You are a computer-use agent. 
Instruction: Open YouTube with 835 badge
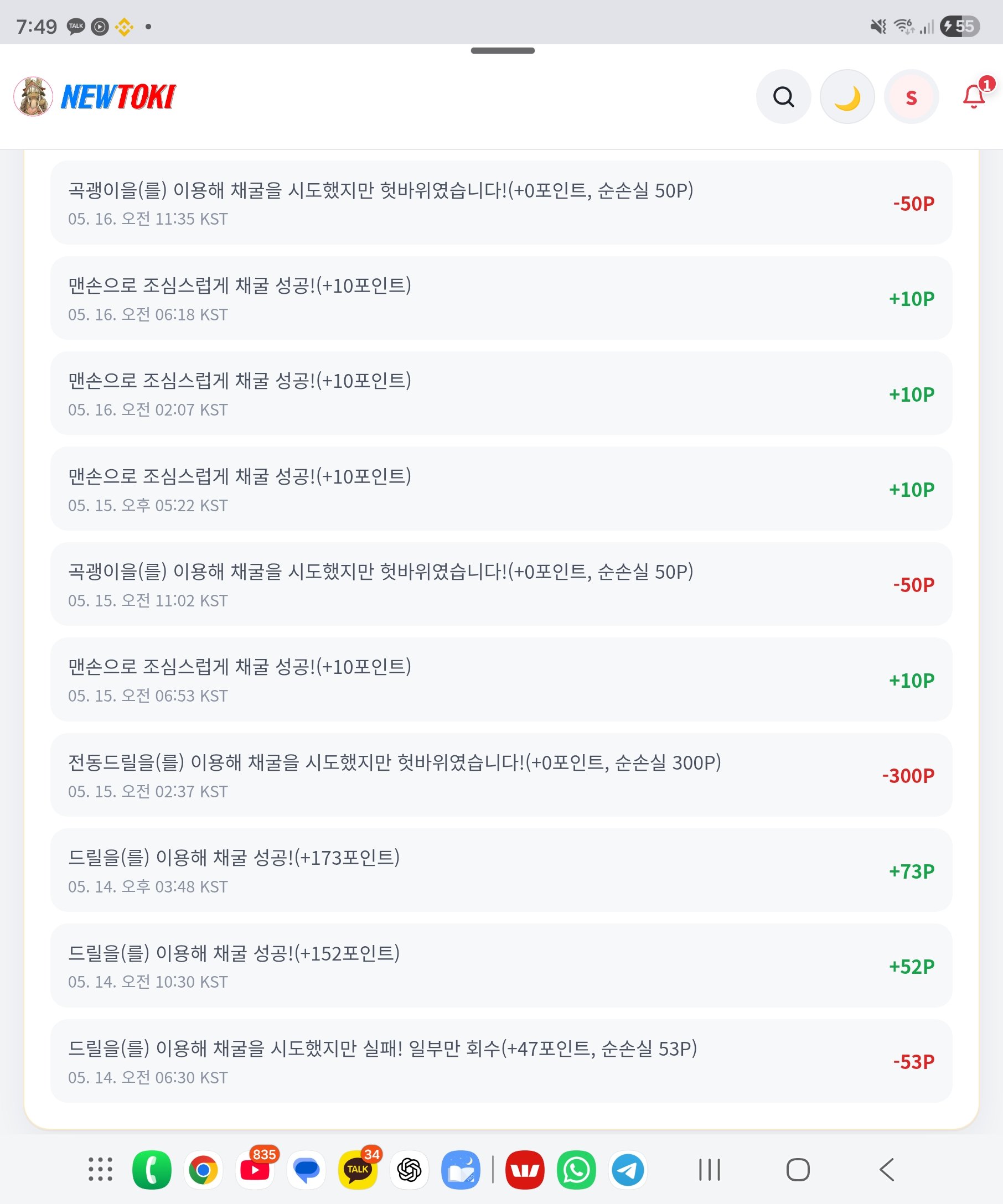click(255, 1170)
